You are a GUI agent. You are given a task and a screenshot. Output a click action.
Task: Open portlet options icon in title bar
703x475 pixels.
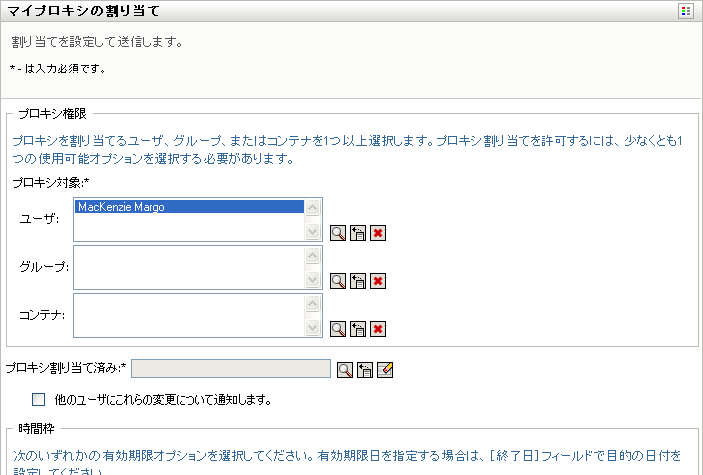coord(686,11)
